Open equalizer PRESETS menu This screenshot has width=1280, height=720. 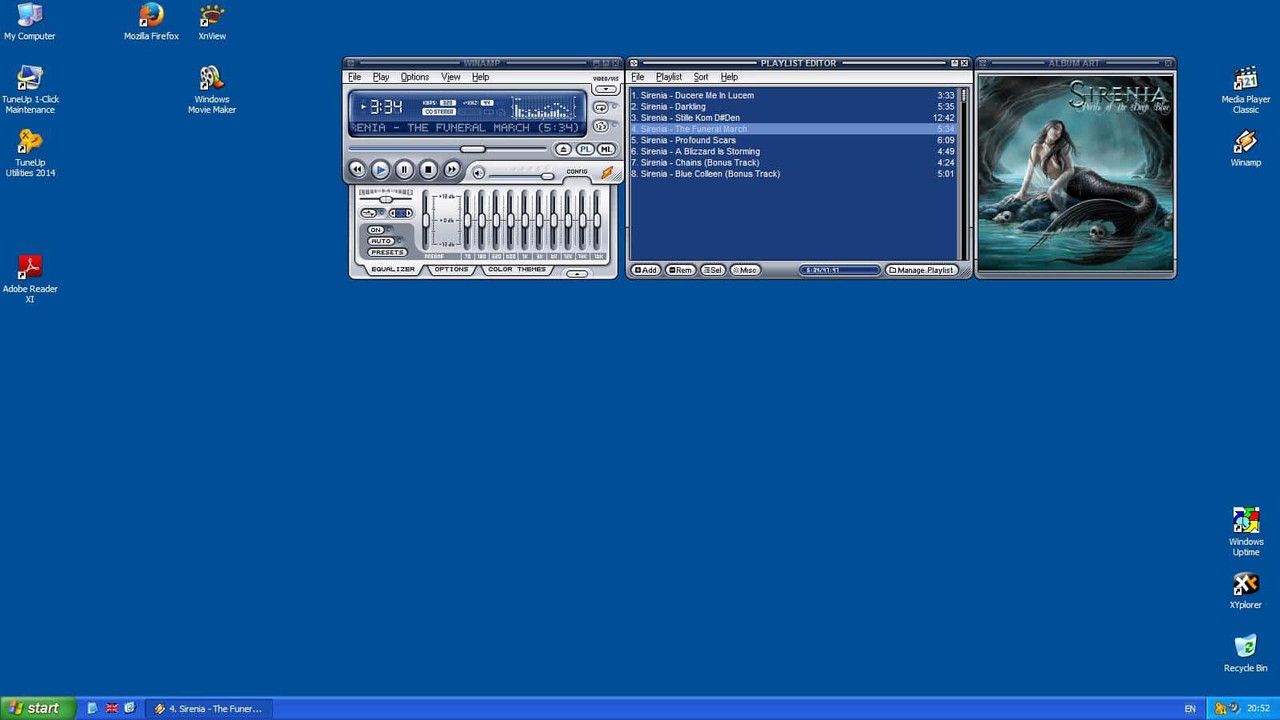387,252
